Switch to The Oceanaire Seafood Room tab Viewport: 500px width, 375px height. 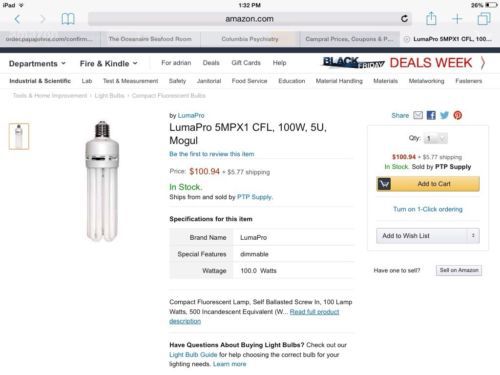(150, 39)
